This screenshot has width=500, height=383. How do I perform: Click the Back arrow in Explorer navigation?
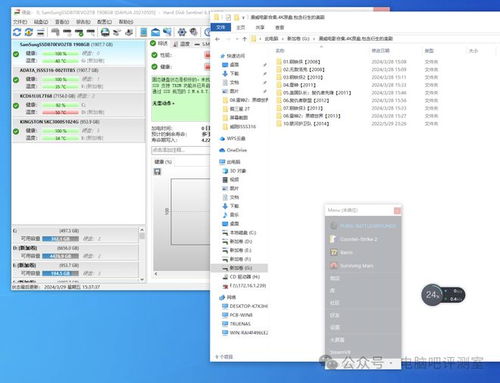(217, 39)
